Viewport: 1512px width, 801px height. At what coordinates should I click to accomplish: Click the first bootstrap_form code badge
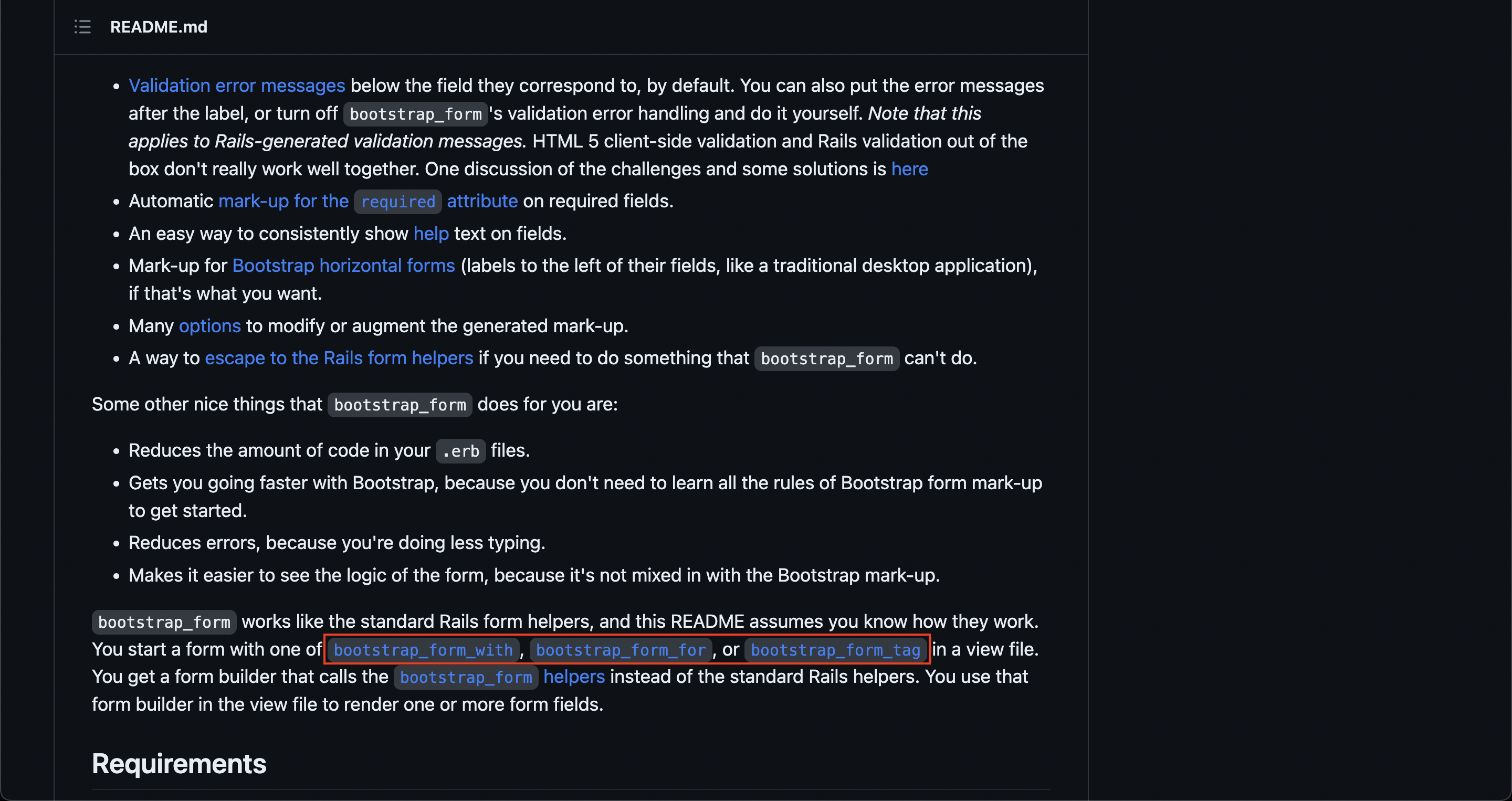pos(414,114)
